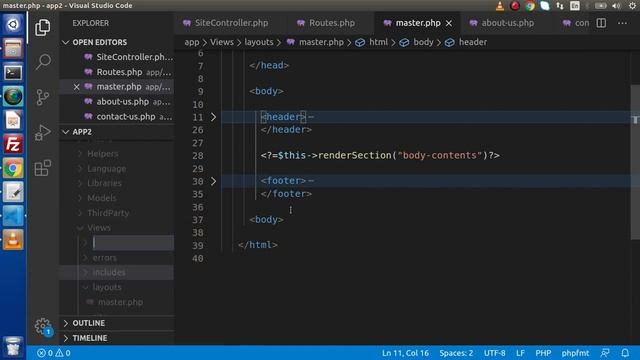Open Google Chrome from the dock
640x360 pixels.
(13, 168)
